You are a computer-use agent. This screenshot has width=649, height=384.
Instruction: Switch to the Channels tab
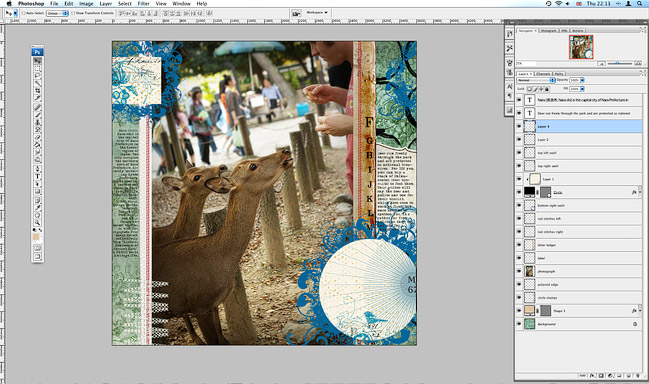[x=544, y=74]
